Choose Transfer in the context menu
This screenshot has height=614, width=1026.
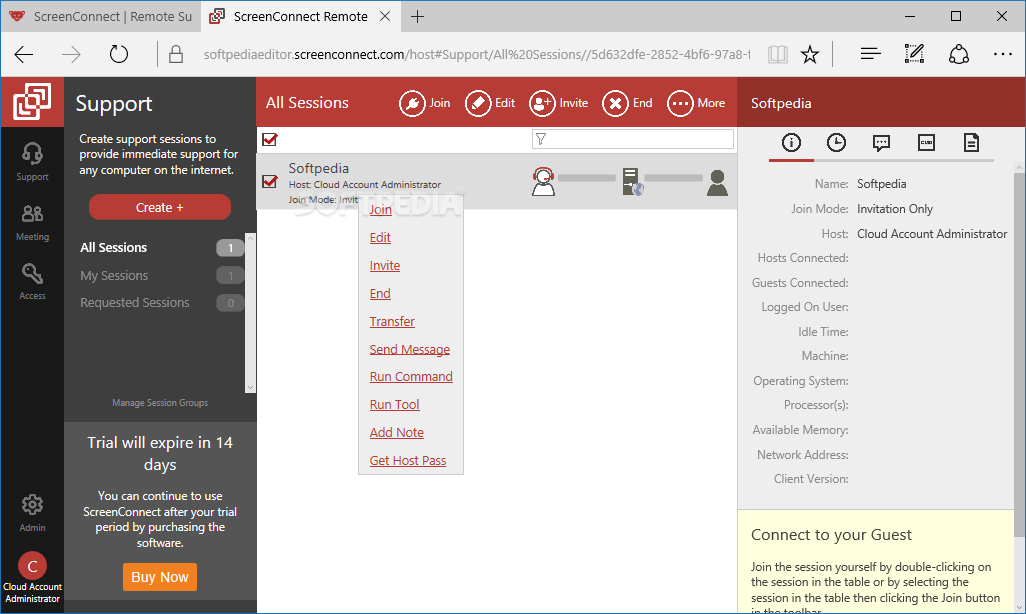392,321
